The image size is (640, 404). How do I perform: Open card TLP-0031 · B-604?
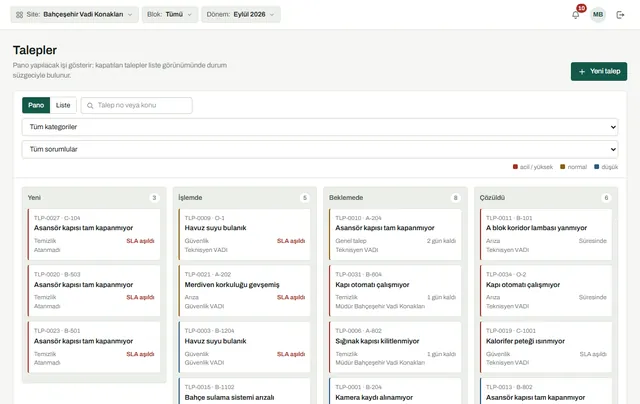[x=395, y=291]
